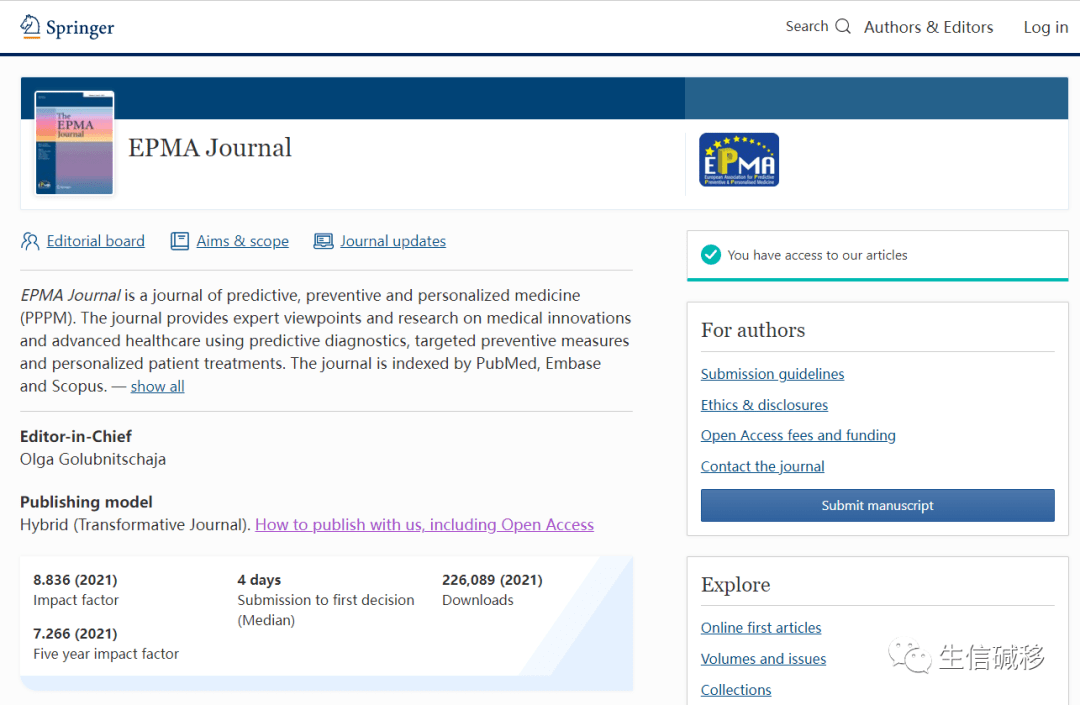Click Log in
The height and width of the screenshot is (705, 1080).
pyautogui.click(x=1045, y=27)
